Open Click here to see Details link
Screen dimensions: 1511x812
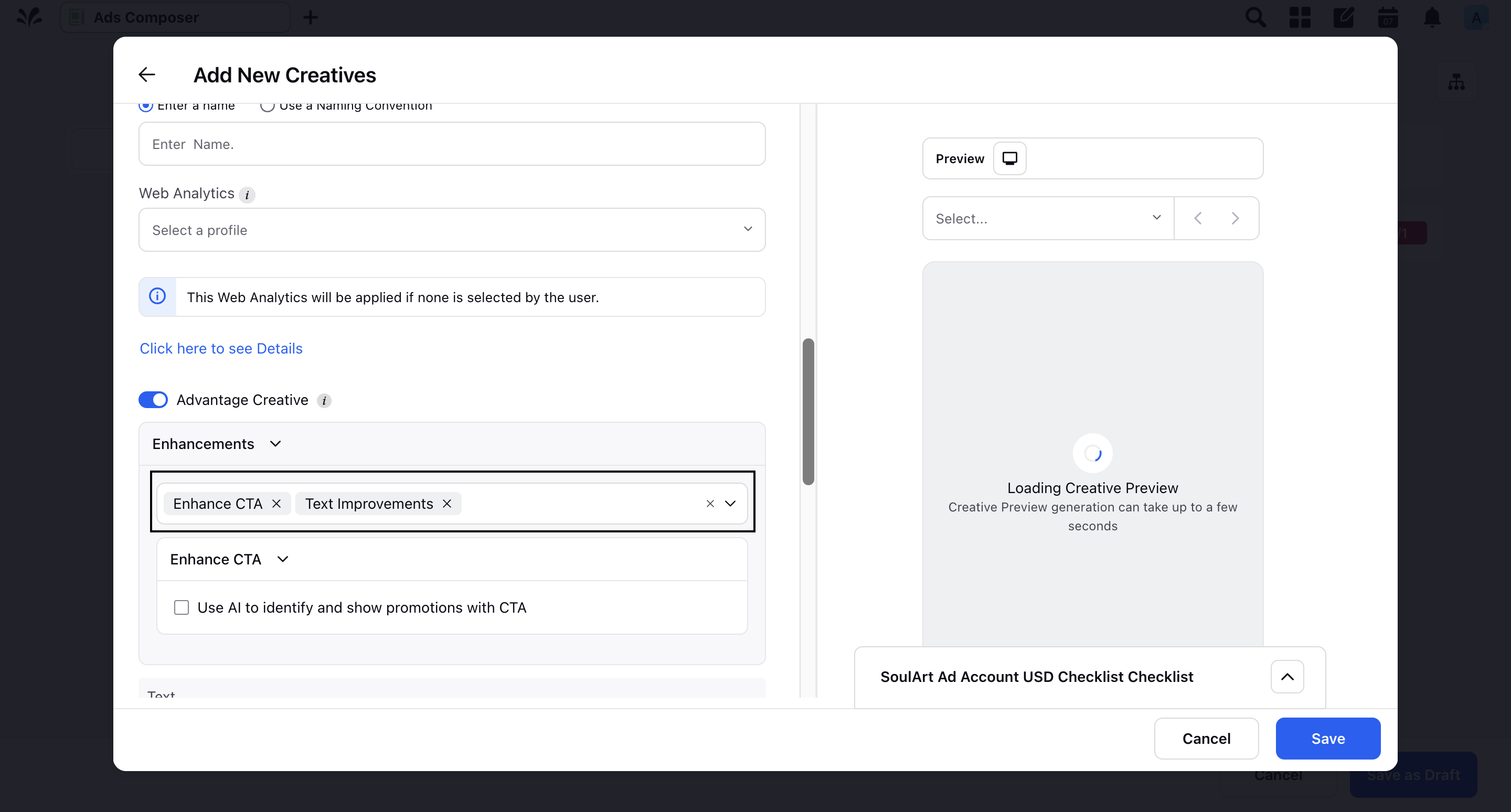tap(221, 348)
